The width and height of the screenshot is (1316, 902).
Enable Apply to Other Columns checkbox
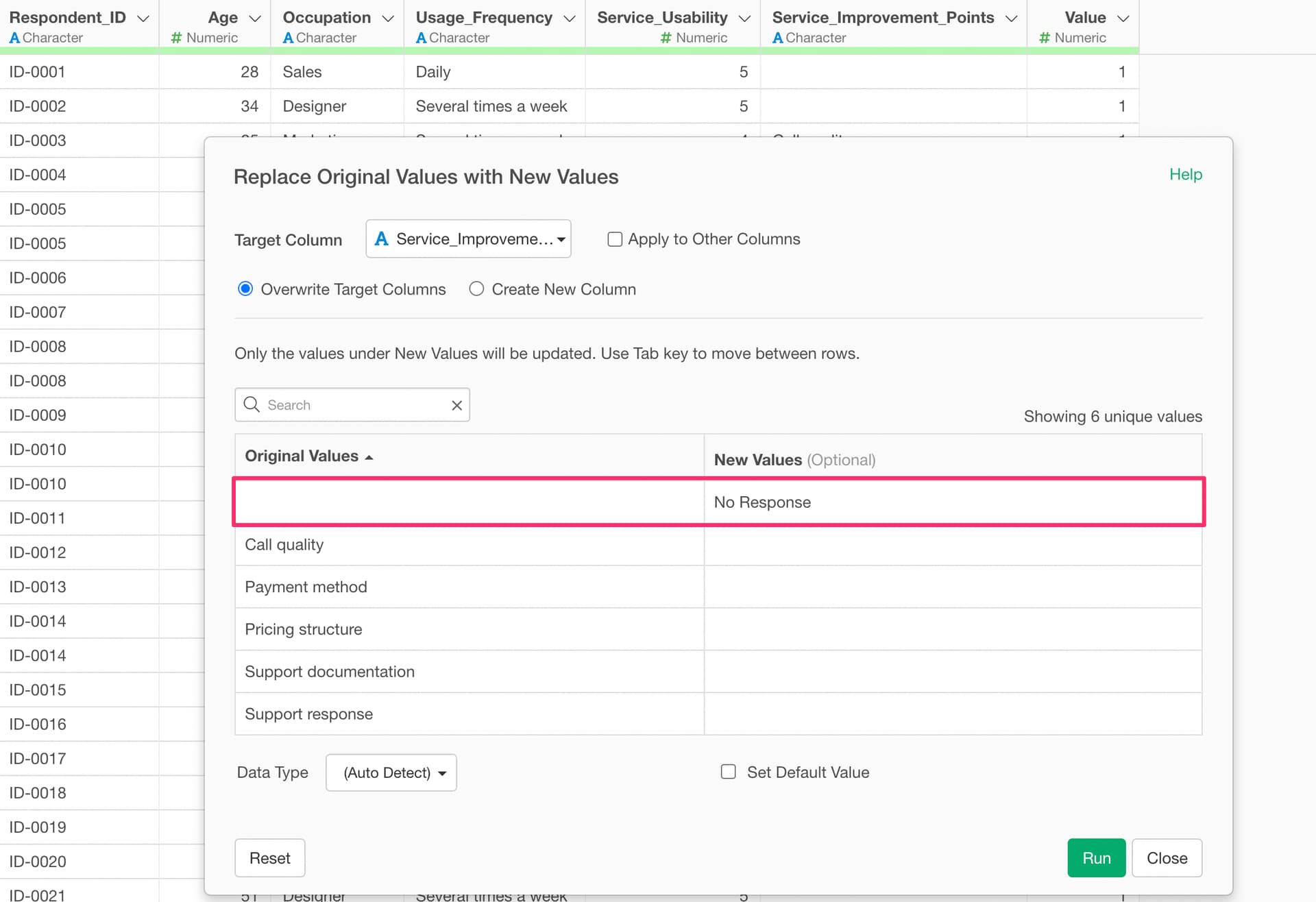tap(615, 239)
